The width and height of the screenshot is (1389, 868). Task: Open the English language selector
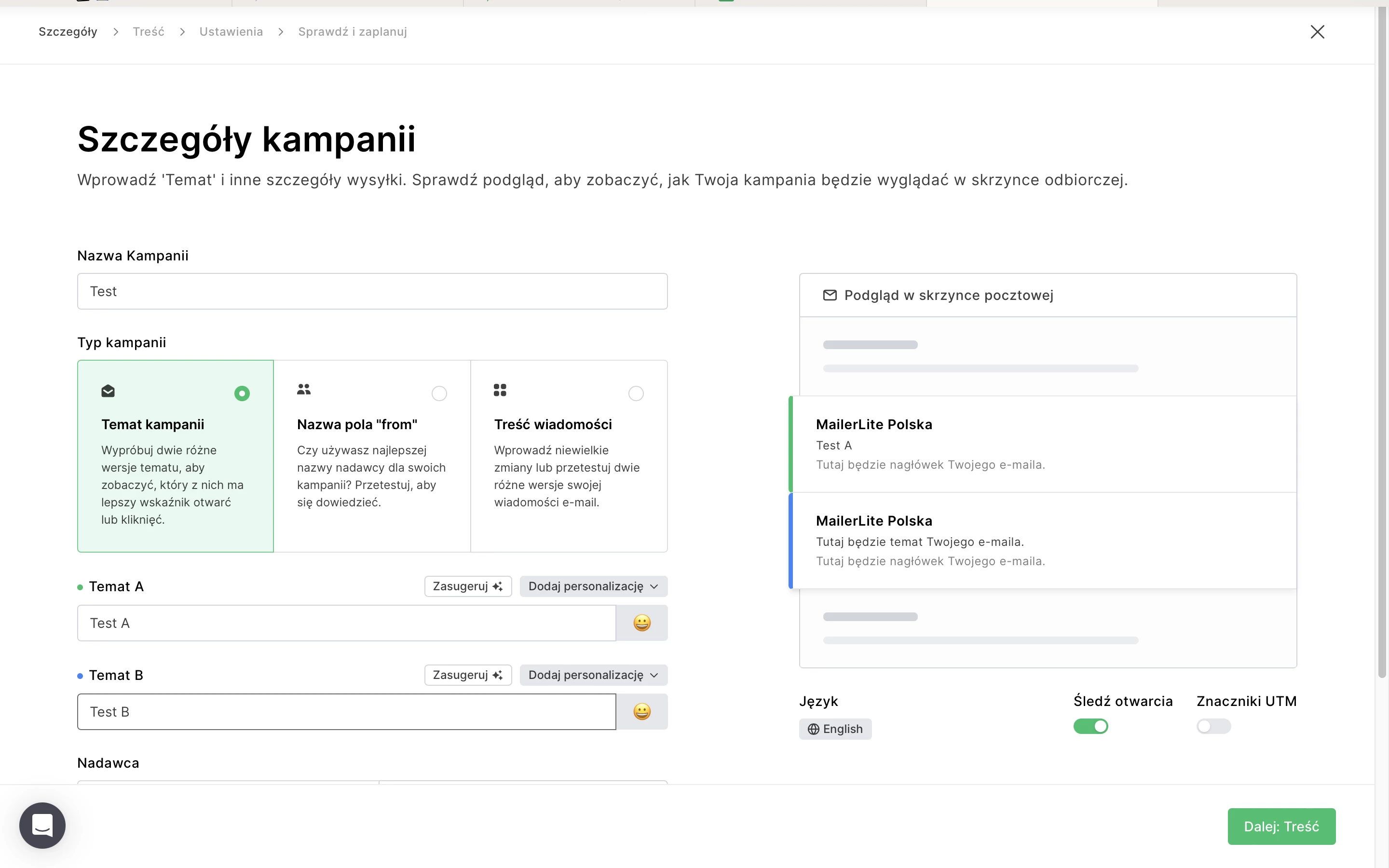coord(835,729)
